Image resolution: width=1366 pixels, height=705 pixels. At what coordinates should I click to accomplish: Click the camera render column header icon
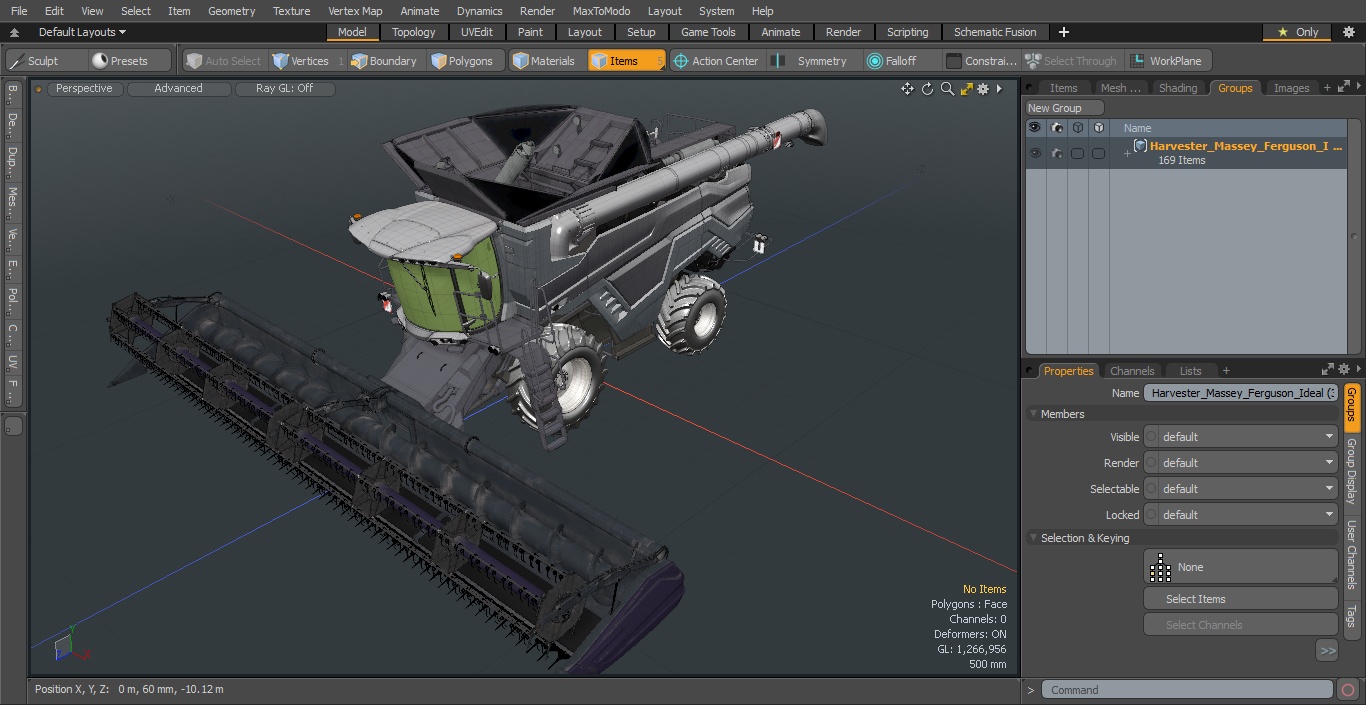[1057, 128]
